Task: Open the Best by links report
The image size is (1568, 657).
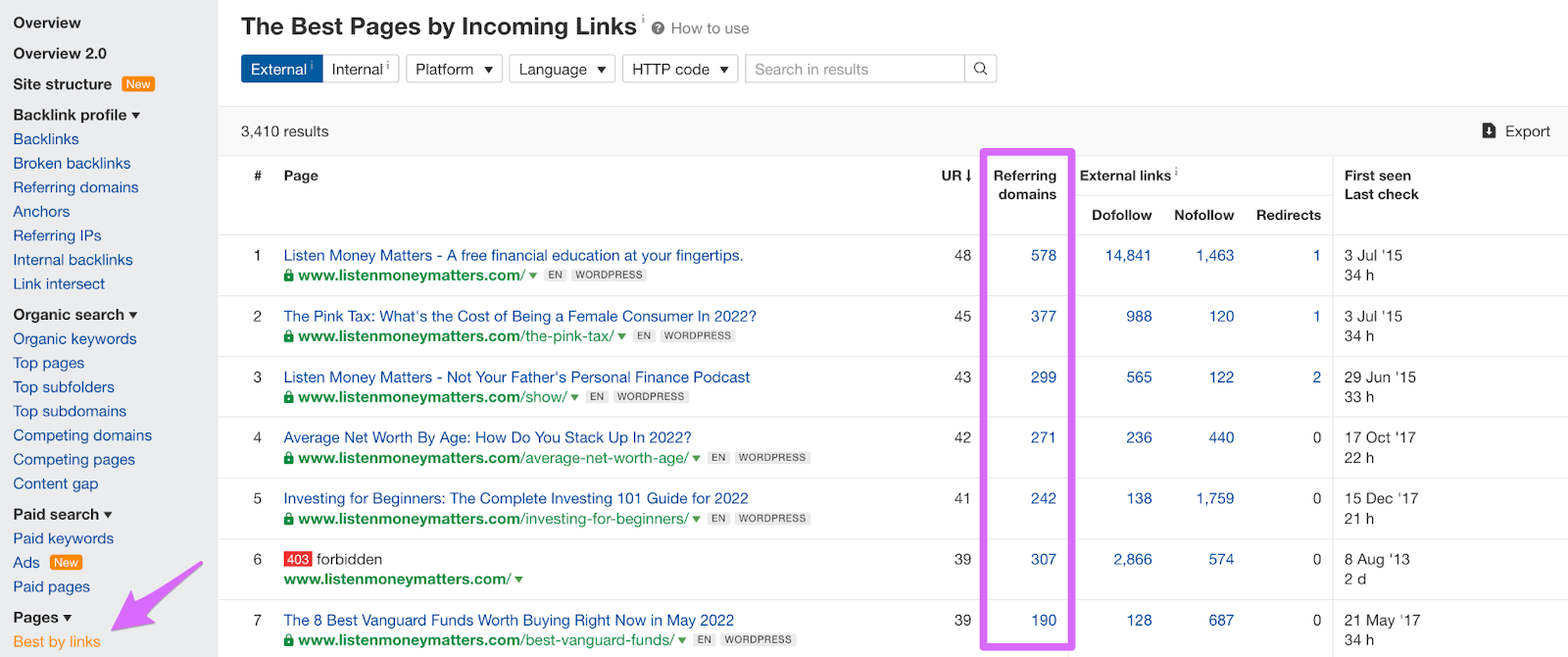Action: point(57,641)
